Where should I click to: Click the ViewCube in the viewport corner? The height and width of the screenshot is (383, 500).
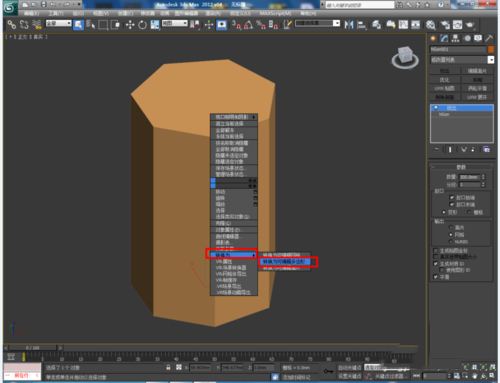pos(405,57)
